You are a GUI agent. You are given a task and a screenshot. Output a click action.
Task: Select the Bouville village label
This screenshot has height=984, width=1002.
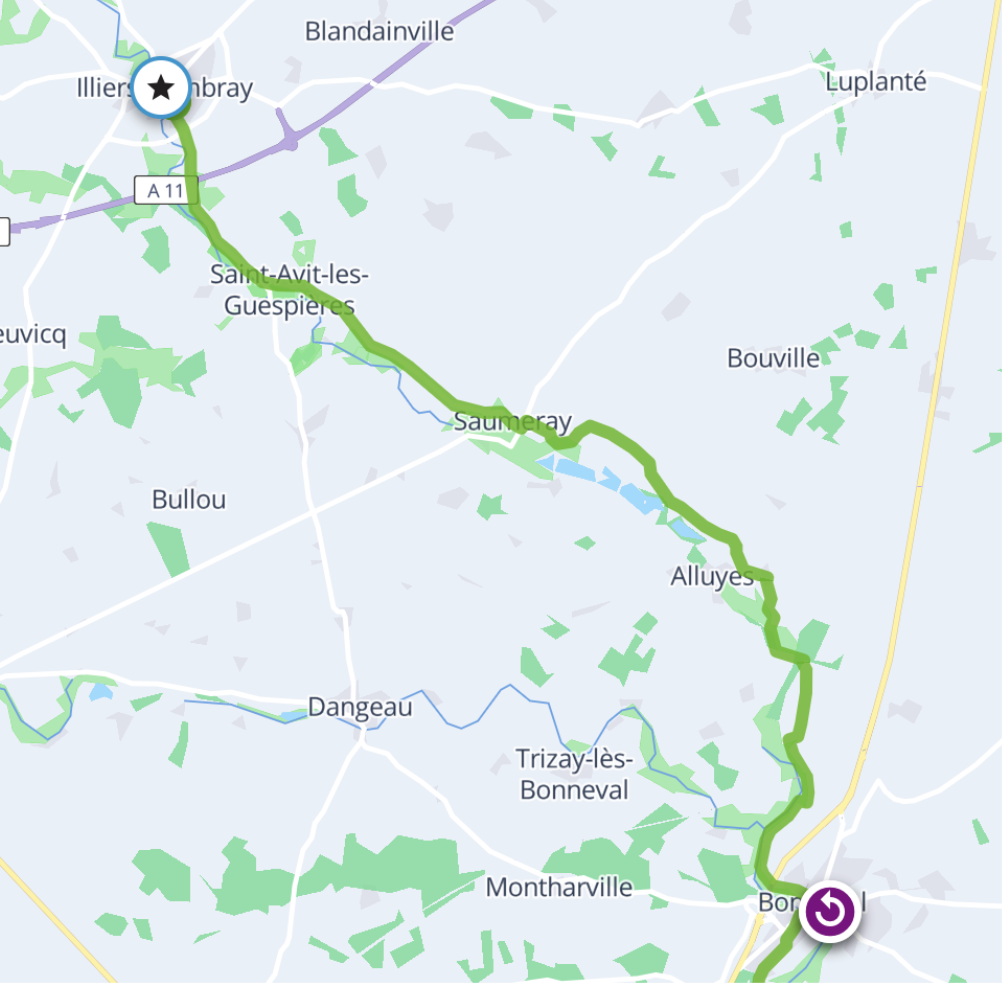[773, 358]
